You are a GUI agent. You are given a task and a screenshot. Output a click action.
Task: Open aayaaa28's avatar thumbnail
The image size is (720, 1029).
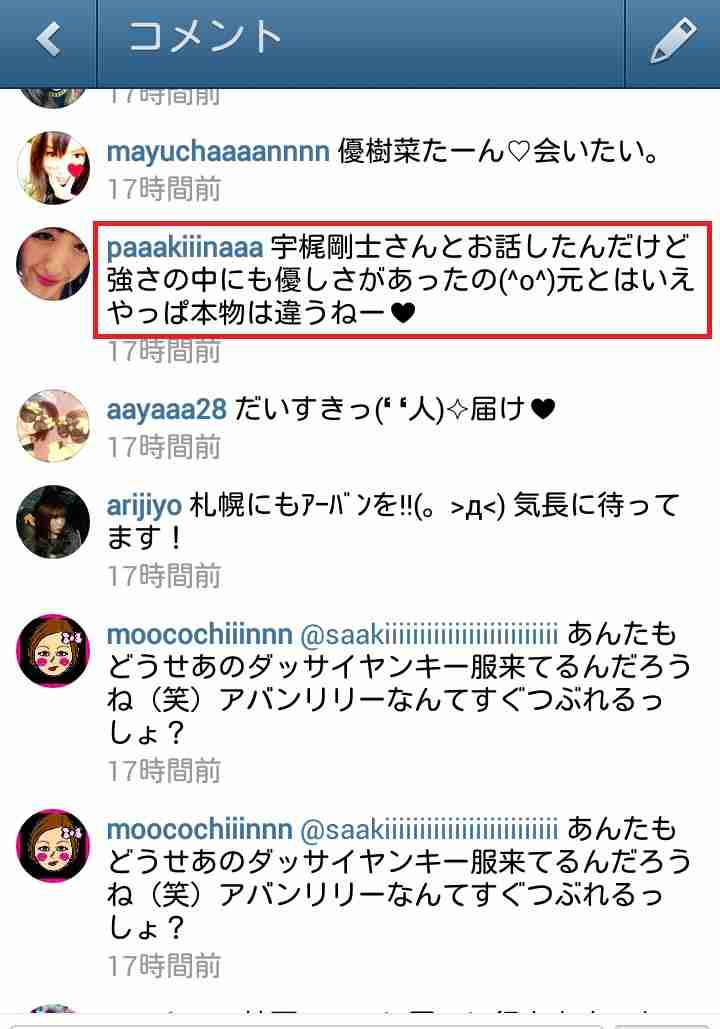tap(53, 426)
